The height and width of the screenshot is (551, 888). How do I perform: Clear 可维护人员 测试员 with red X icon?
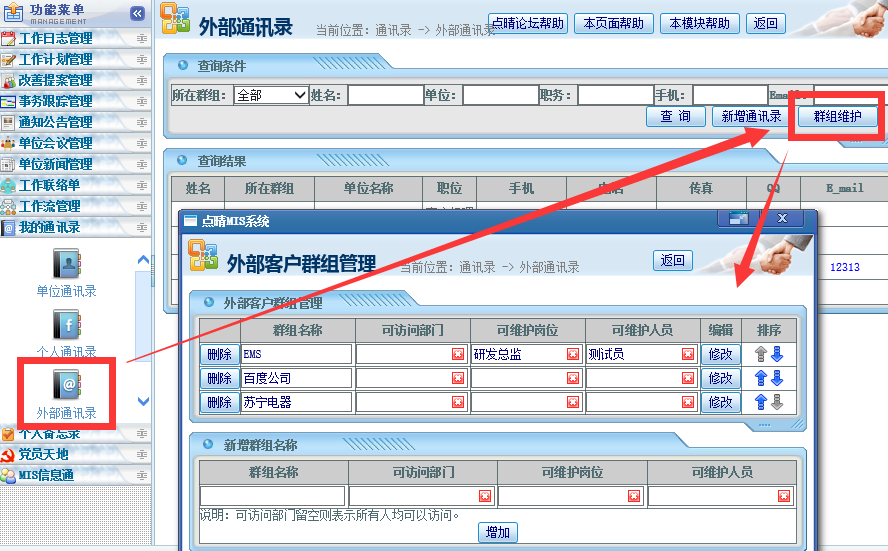tap(688, 354)
